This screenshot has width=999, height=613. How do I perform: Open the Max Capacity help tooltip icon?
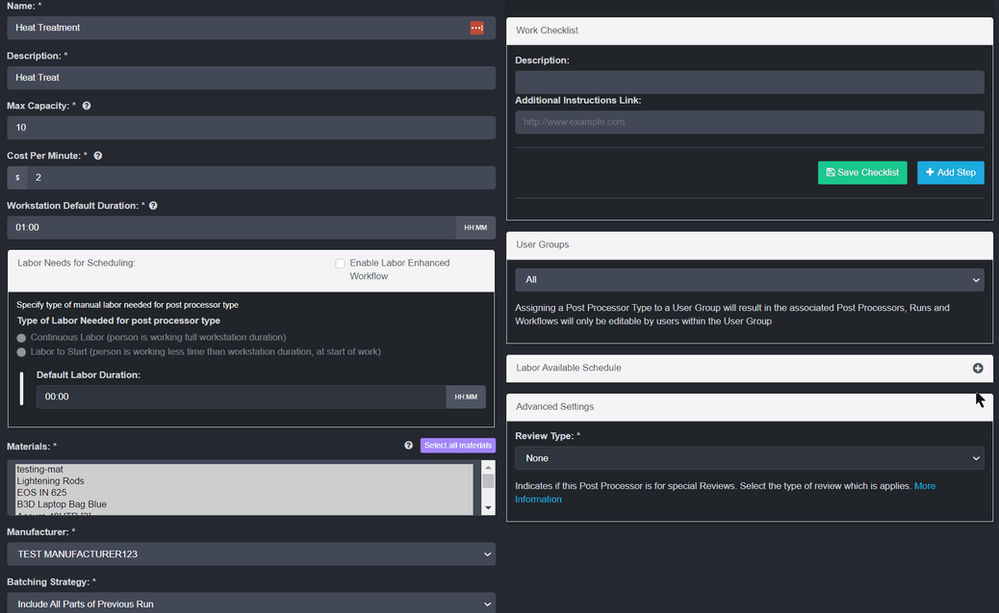coord(87,105)
